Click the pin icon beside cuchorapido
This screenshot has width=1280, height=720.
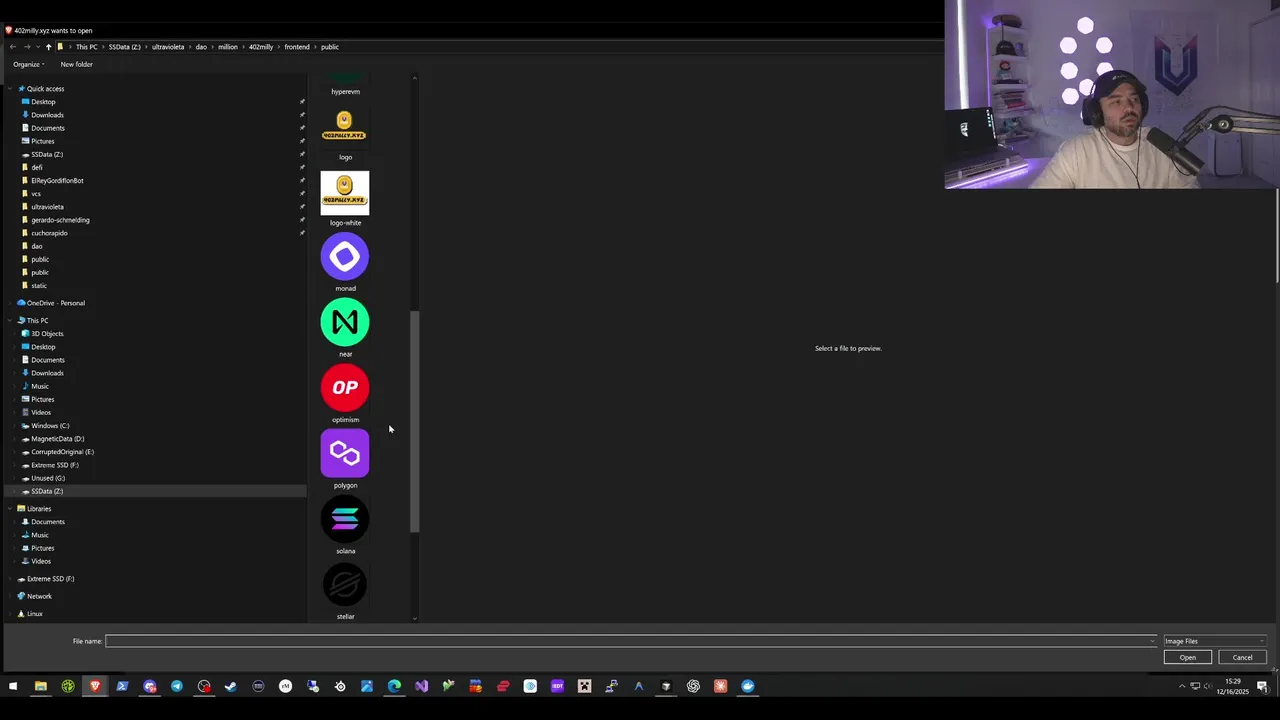(x=302, y=233)
